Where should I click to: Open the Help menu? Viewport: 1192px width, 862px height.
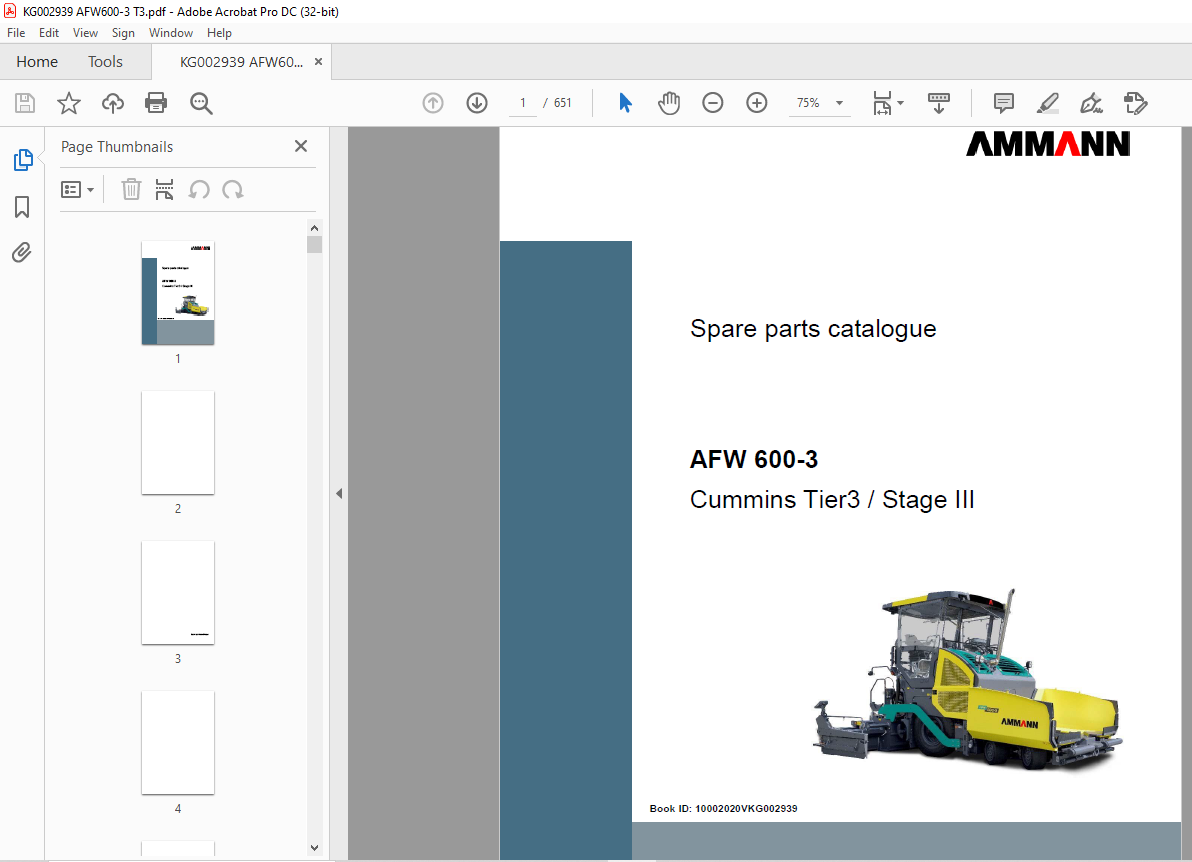(219, 33)
